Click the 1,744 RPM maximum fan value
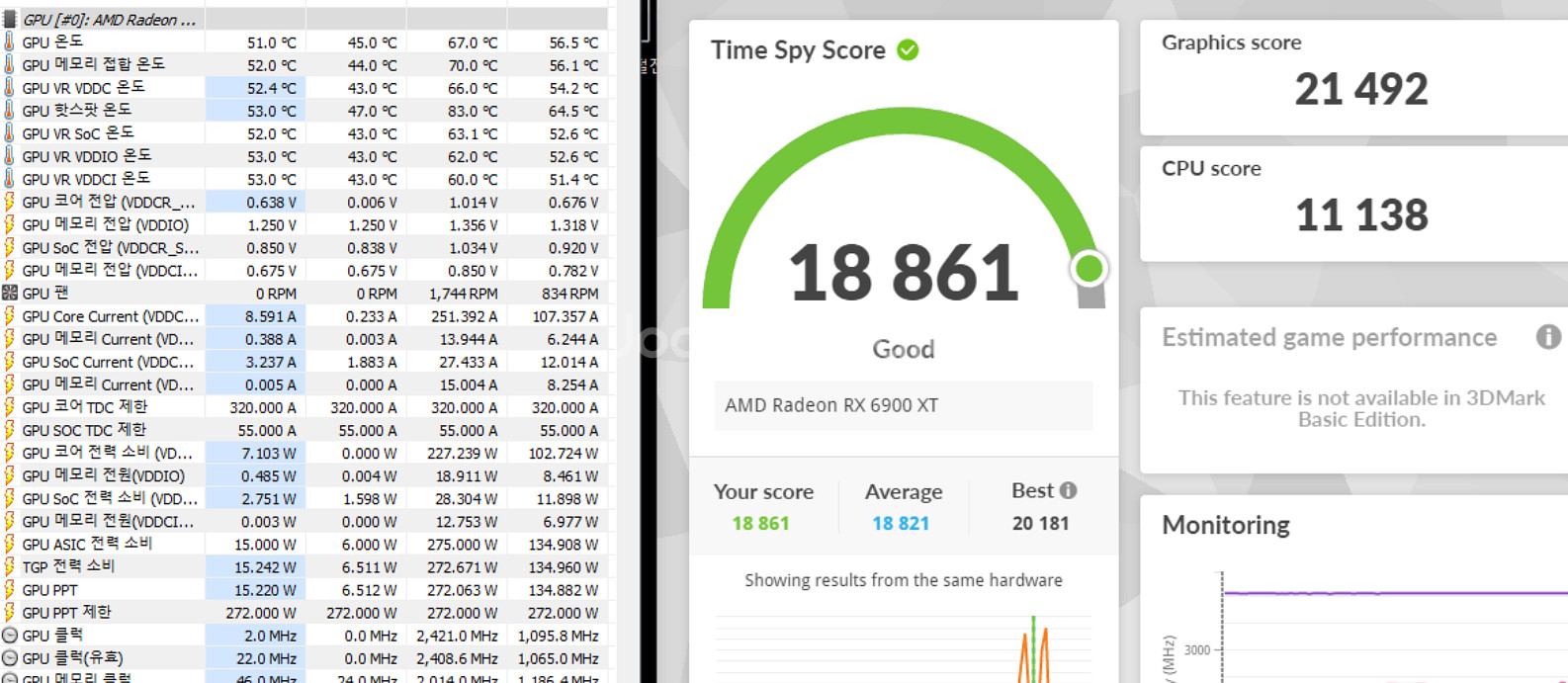The width and height of the screenshot is (1568, 683). click(463, 294)
